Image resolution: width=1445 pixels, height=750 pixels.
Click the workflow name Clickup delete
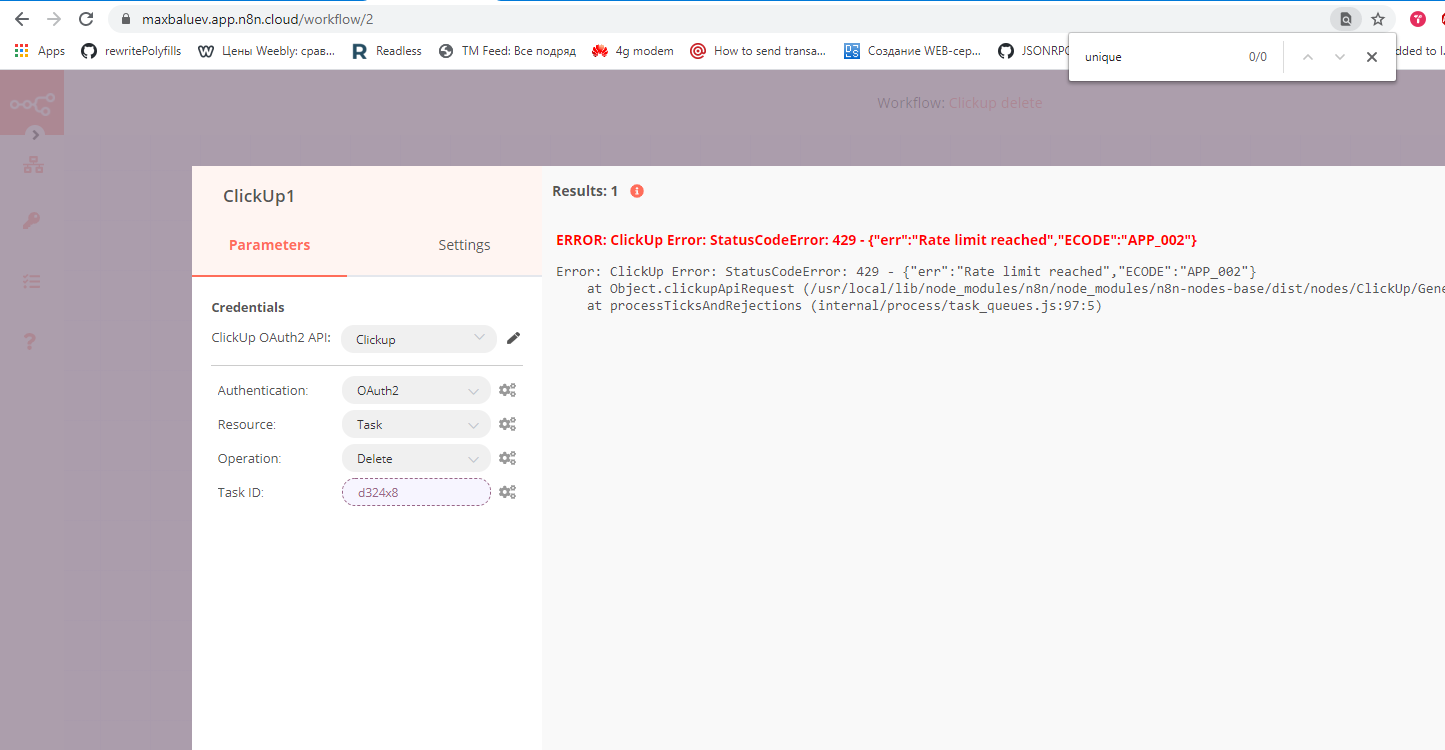995,103
